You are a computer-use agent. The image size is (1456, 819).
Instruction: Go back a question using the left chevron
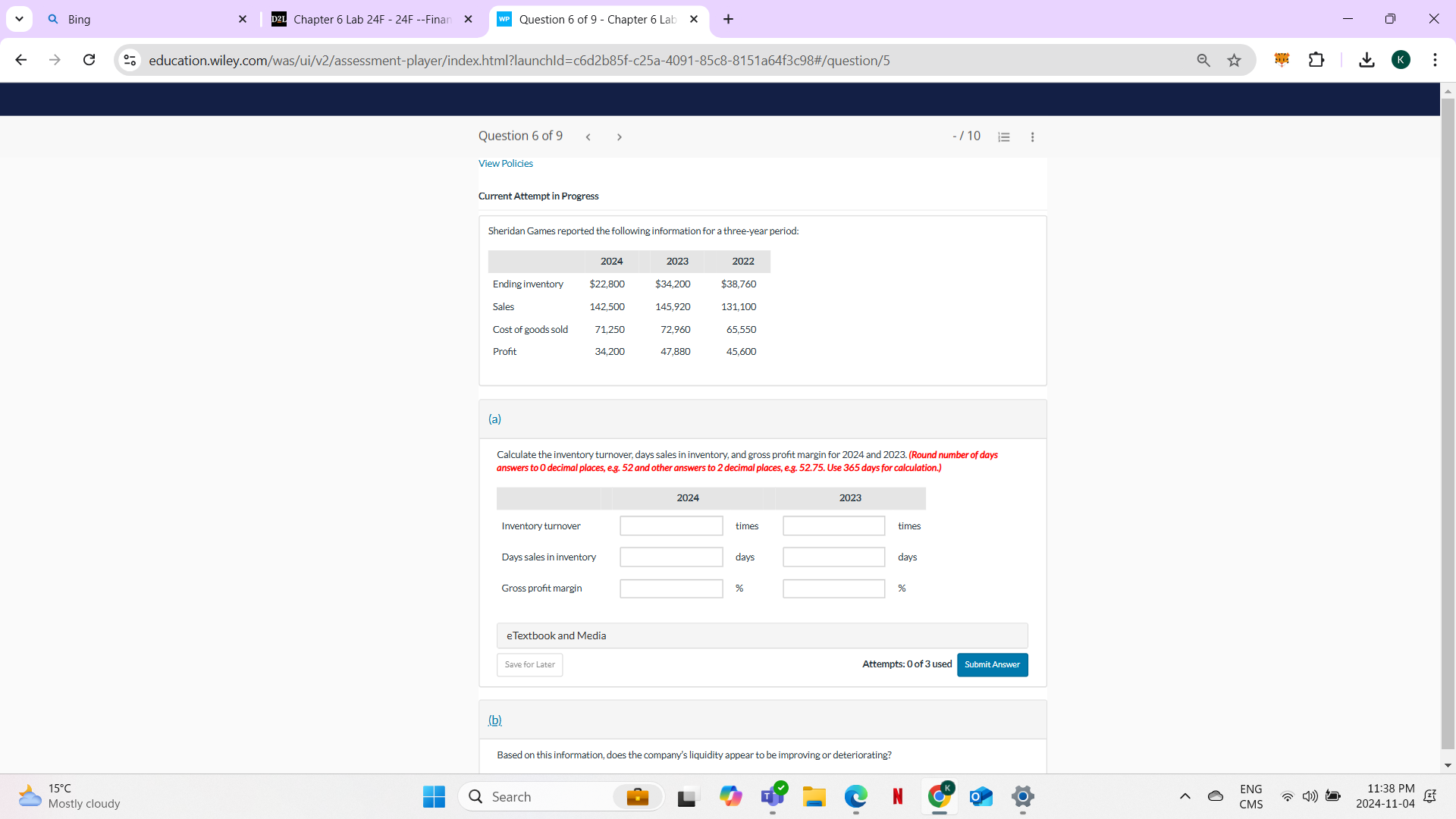click(x=588, y=136)
